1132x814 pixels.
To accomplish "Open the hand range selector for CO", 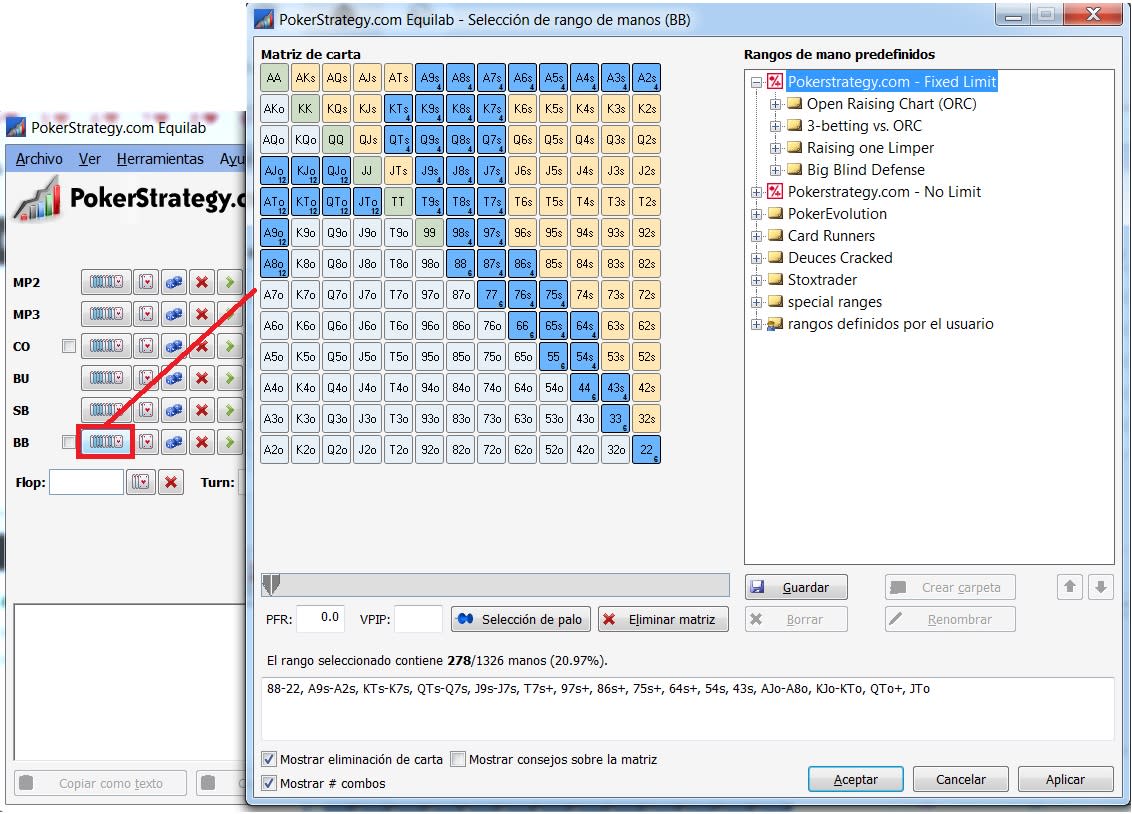I will coord(106,346).
